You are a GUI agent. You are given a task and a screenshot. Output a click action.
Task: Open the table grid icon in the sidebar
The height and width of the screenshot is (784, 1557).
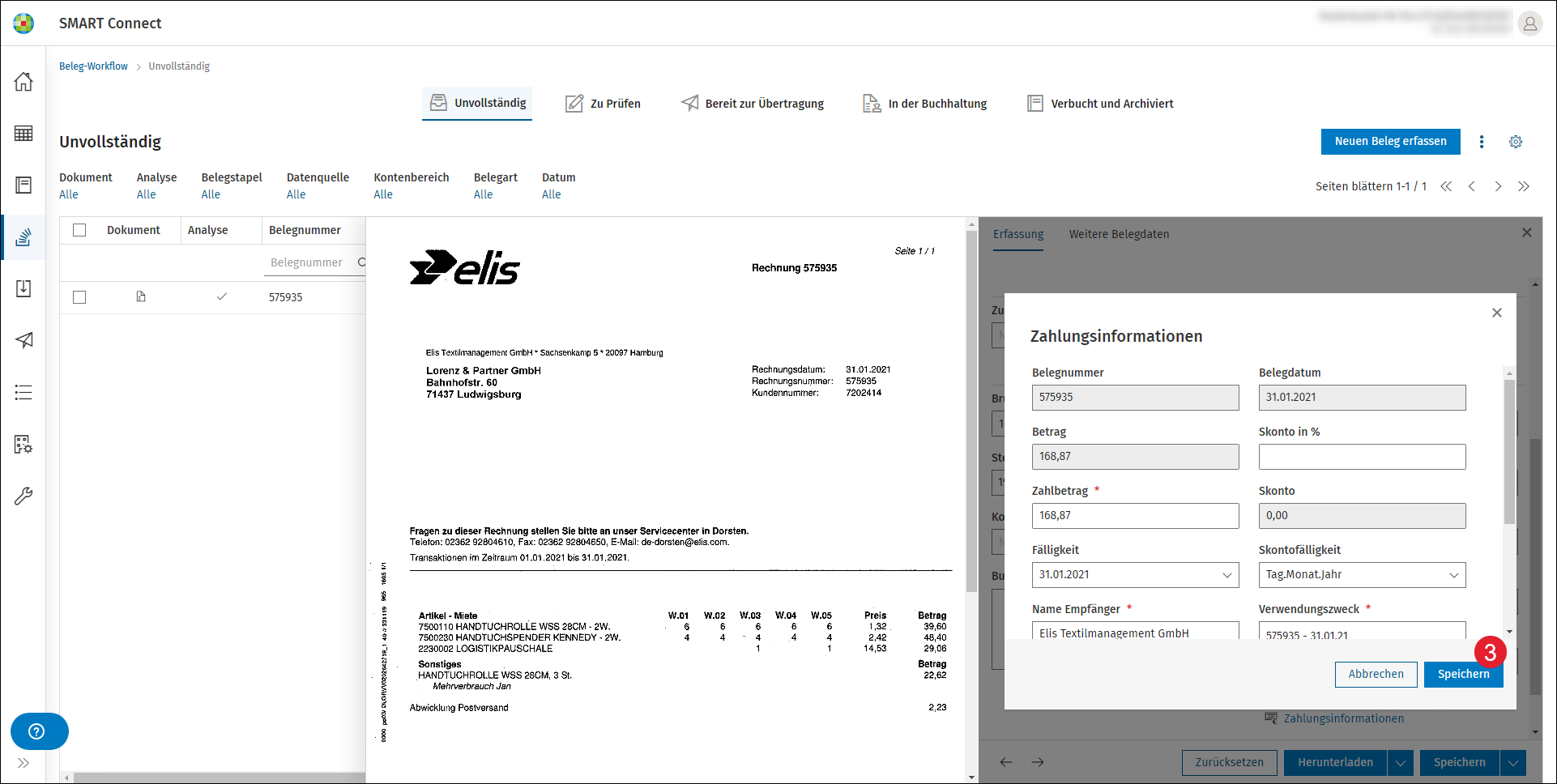23,134
